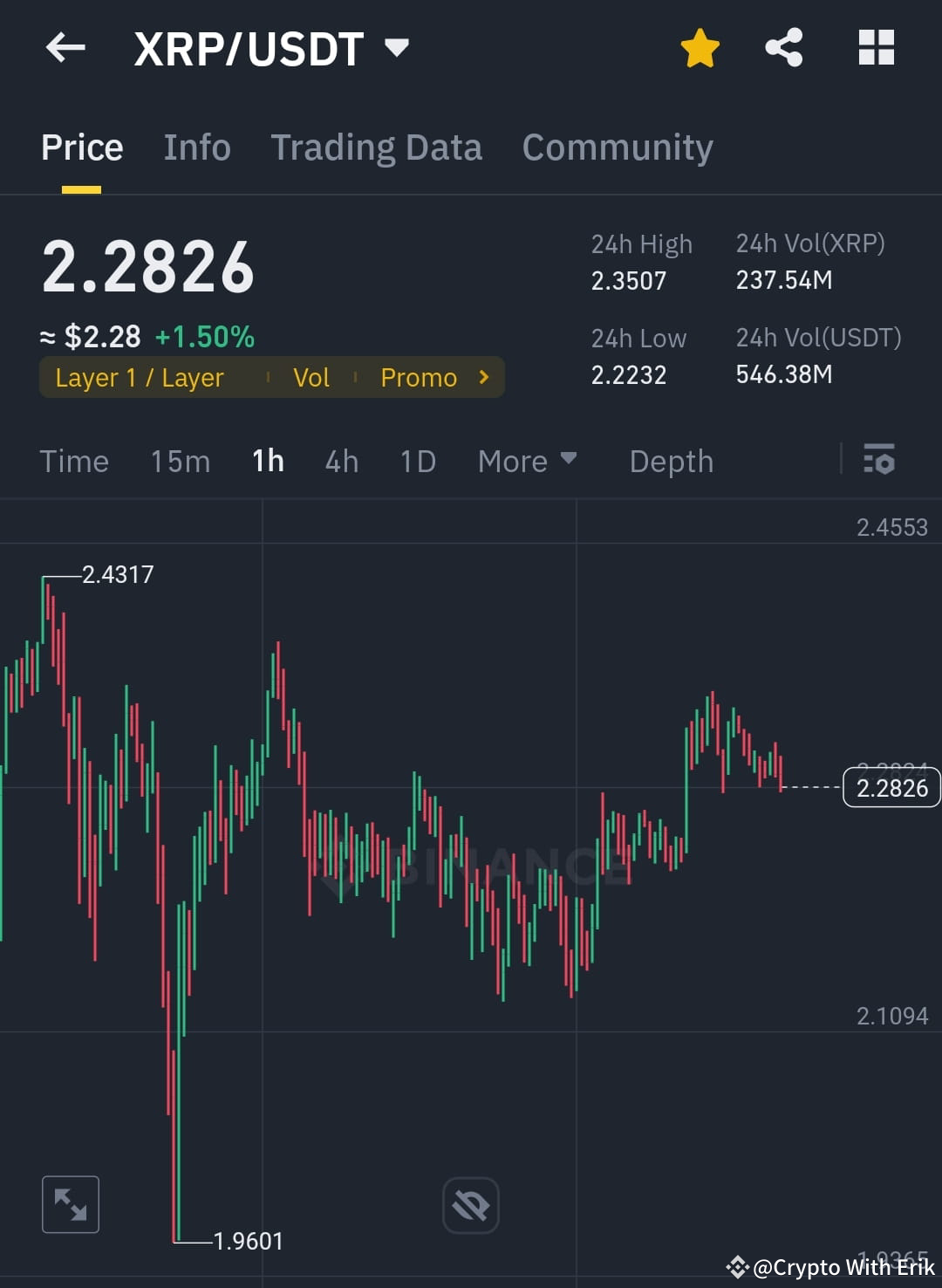The height and width of the screenshot is (1288, 942).
Task: Tap the Vol tag under the price
Action: coord(311,377)
